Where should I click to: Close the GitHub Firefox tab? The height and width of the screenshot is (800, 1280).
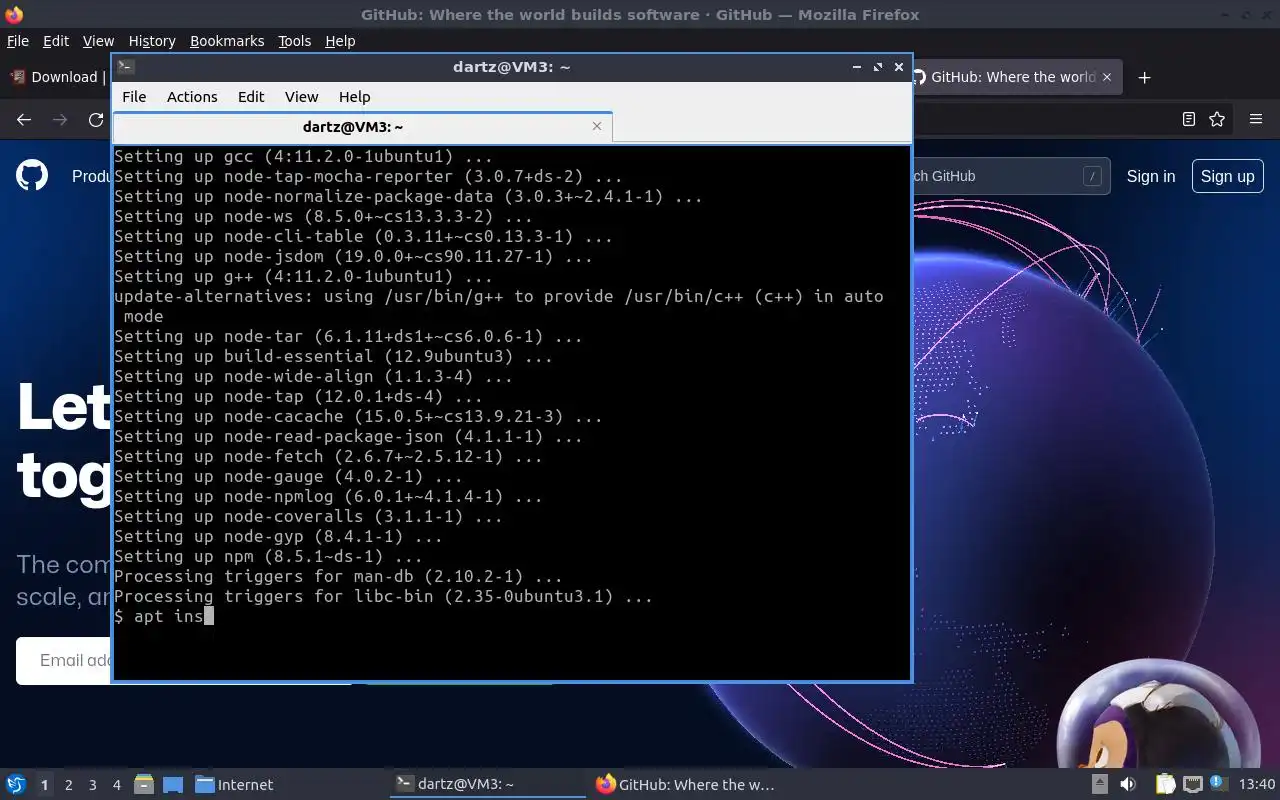point(1107,77)
